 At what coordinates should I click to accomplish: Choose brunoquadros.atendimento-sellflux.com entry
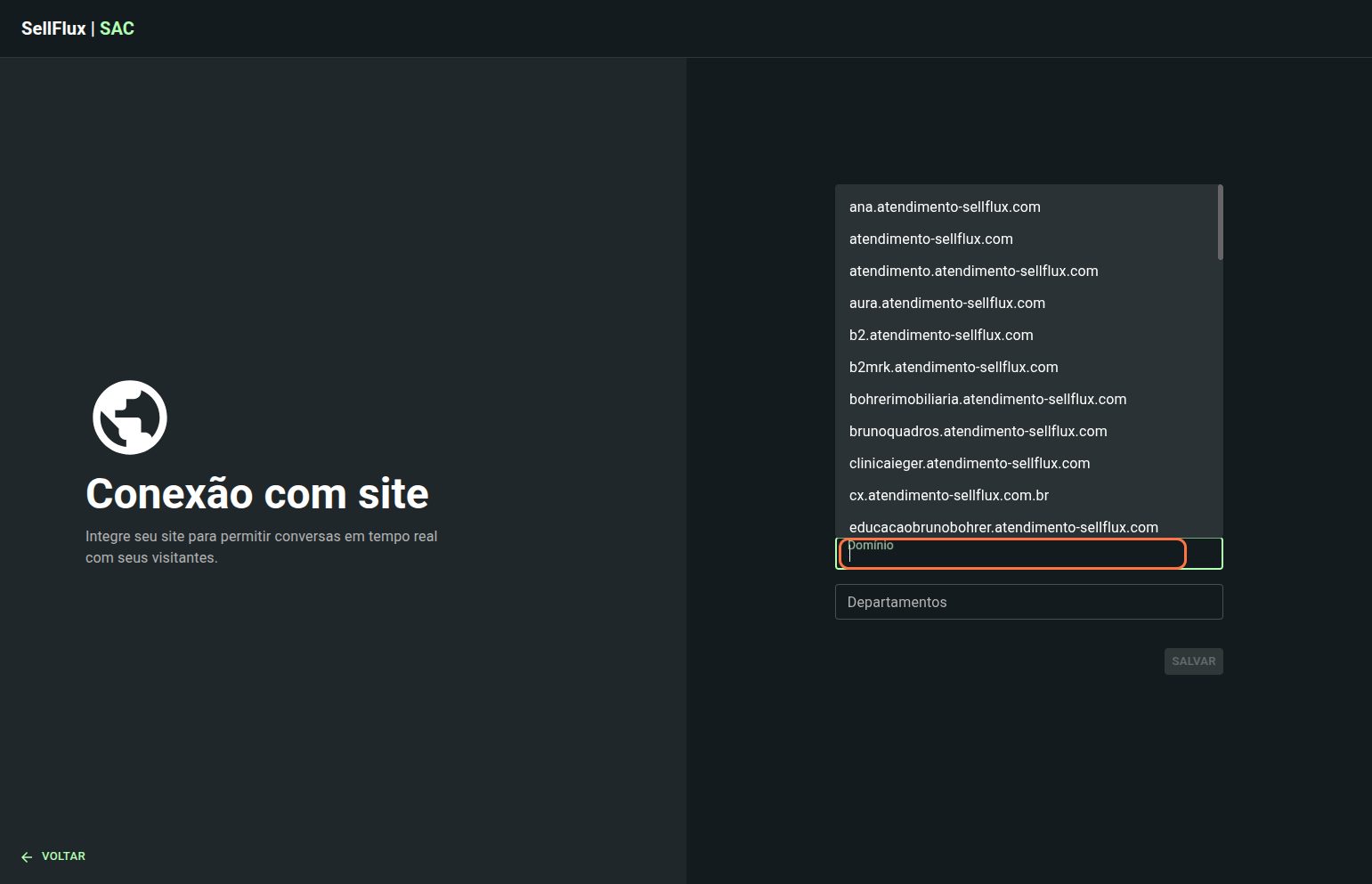[978, 432]
